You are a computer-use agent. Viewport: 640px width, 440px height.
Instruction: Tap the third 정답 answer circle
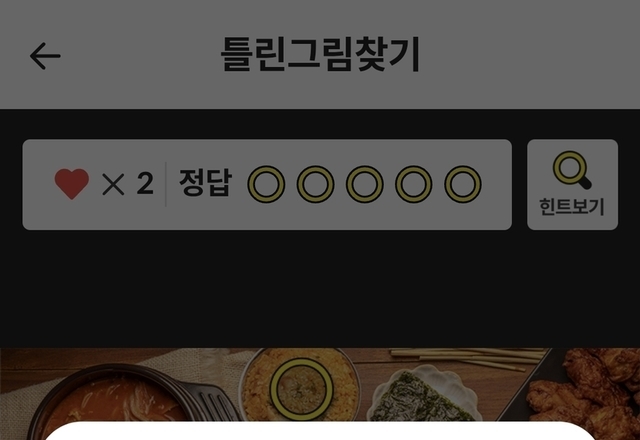pyautogui.click(x=364, y=184)
